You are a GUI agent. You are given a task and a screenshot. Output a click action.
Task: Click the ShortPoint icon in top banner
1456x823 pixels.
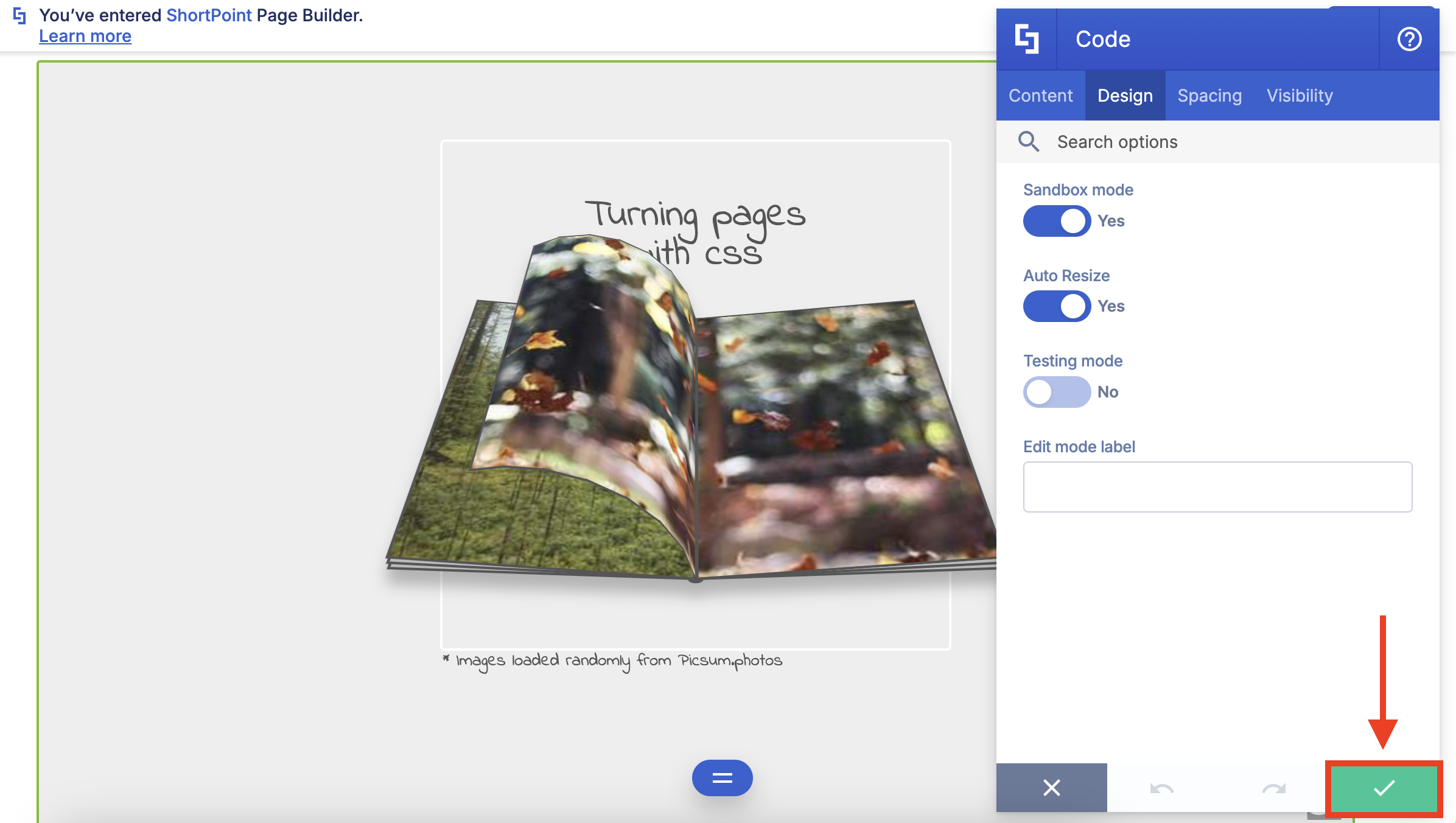coord(19,16)
